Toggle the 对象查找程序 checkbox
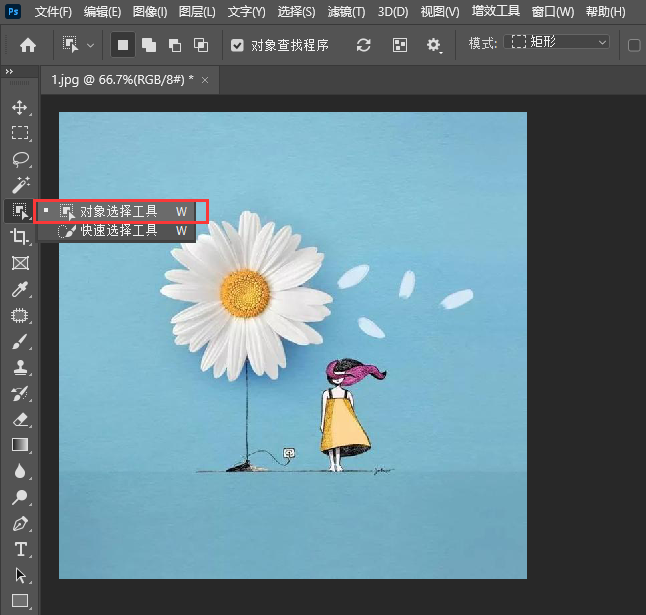Image resolution: width=646 pixels, height=615 pixels. 237,45
